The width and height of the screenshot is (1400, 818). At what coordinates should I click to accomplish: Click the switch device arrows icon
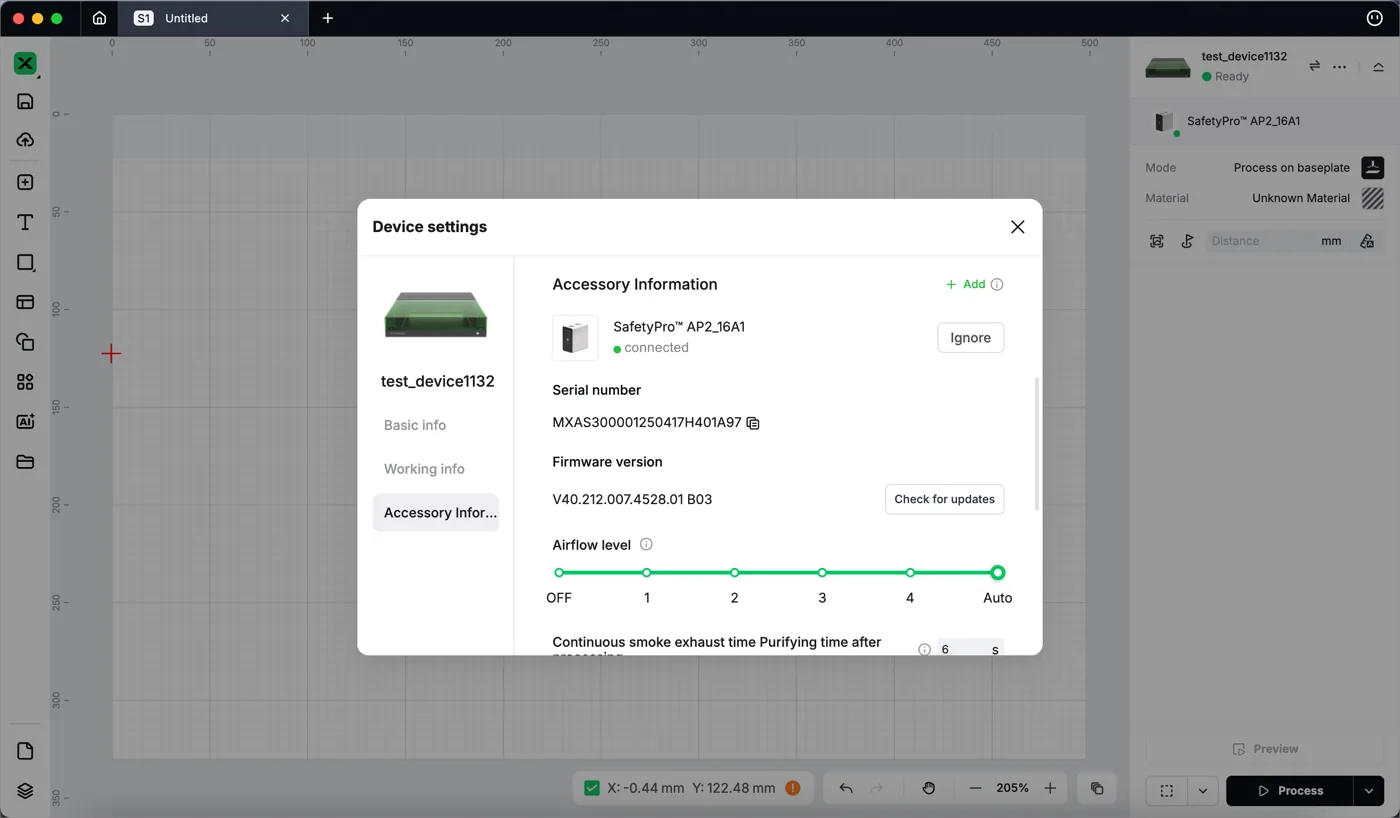pyautogui.click(x=1314, y=66)
